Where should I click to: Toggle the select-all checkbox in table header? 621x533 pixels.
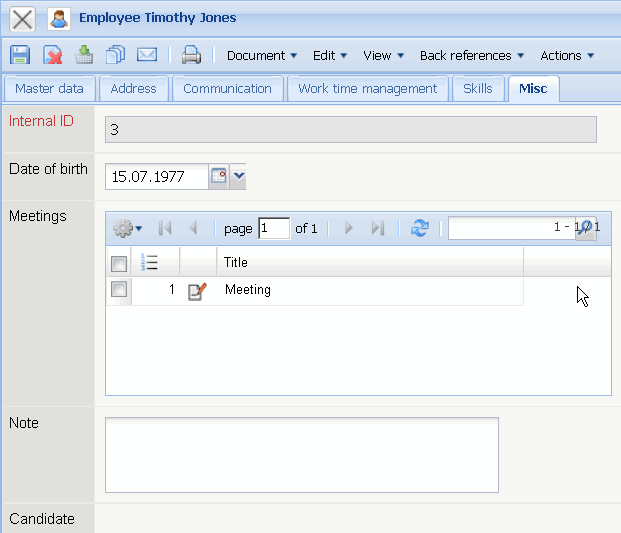119,263
